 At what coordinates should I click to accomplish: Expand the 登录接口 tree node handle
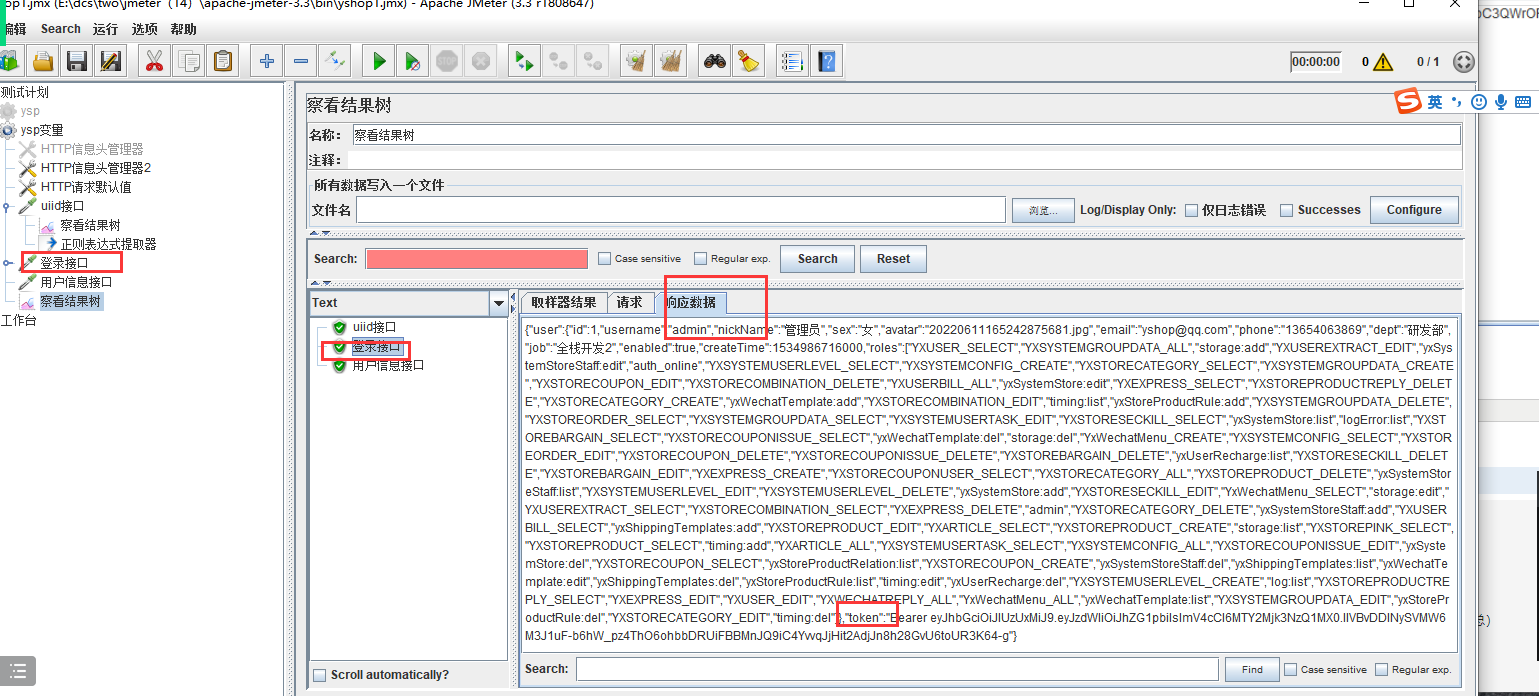7,263
